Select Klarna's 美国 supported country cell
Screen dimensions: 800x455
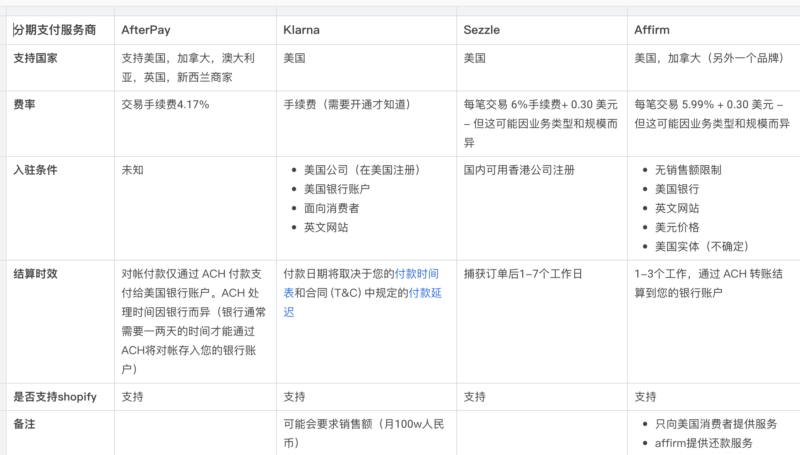366,68
